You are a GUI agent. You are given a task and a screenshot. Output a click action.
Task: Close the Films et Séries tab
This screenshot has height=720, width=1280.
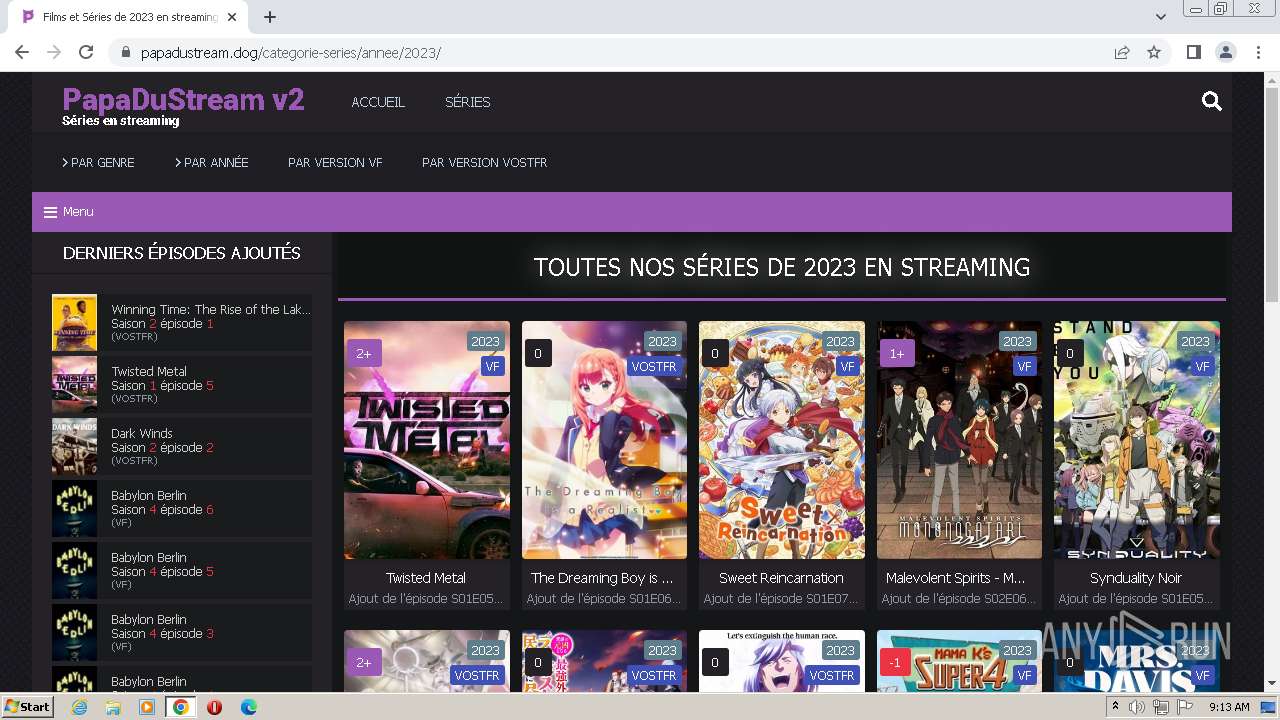click(x=232, y=17)
